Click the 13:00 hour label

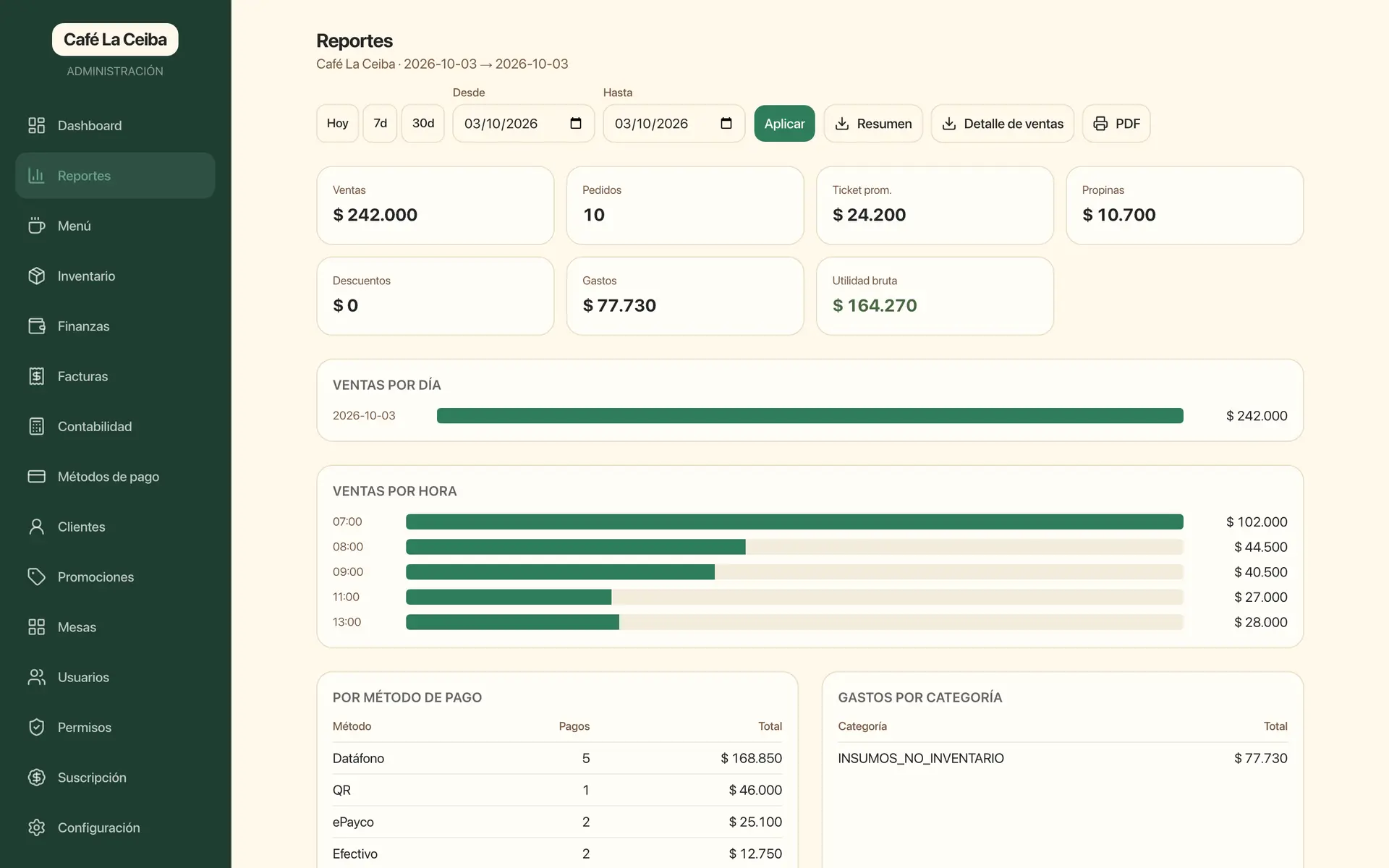pyautogui.click(x=347, y=622)
